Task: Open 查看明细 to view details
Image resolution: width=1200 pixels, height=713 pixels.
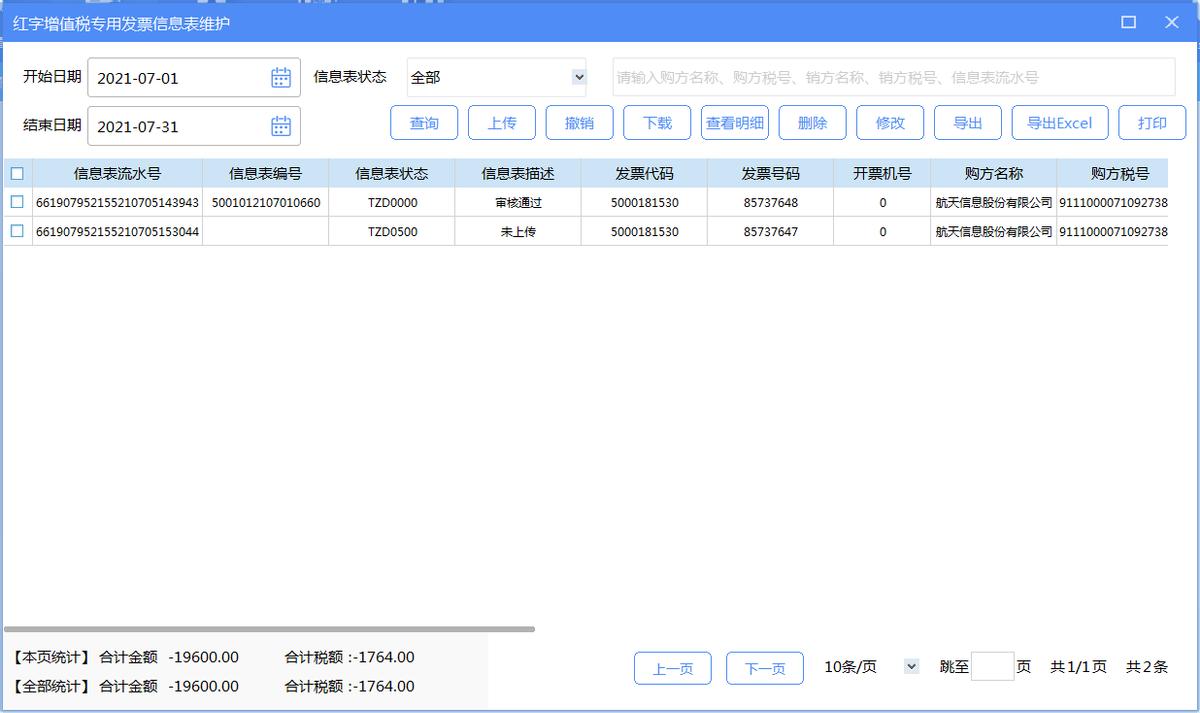Action: [736, 123]
